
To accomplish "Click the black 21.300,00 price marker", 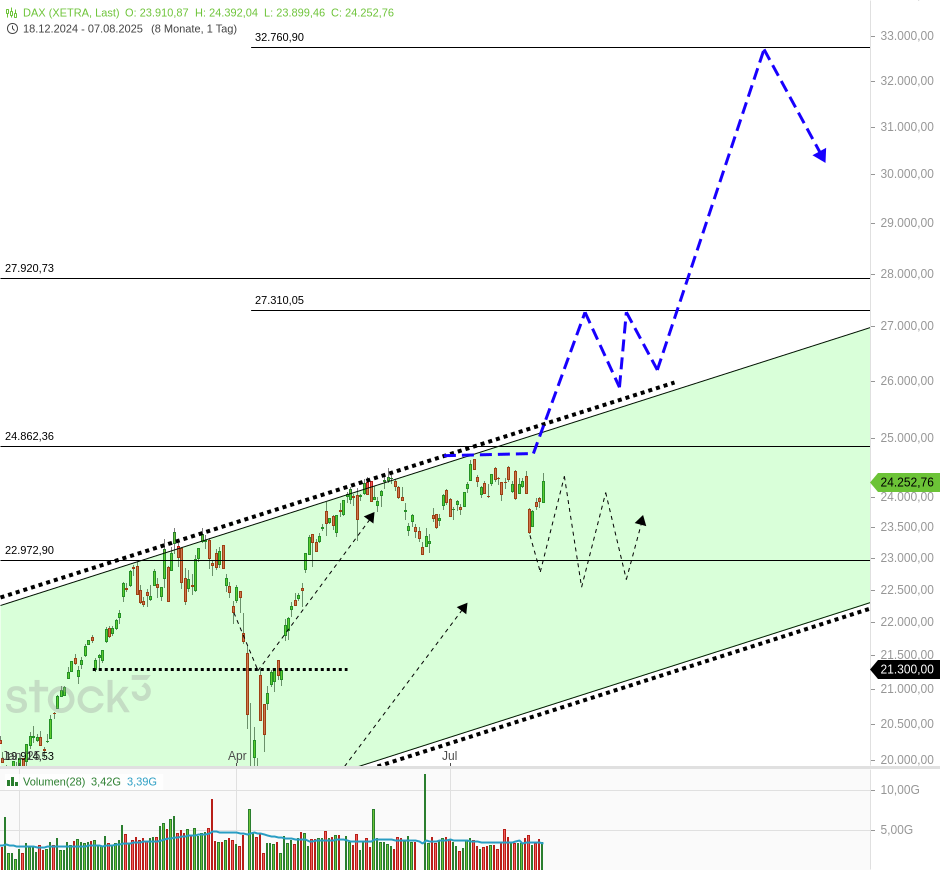I will pyautogui.click(x=905, y=669).
